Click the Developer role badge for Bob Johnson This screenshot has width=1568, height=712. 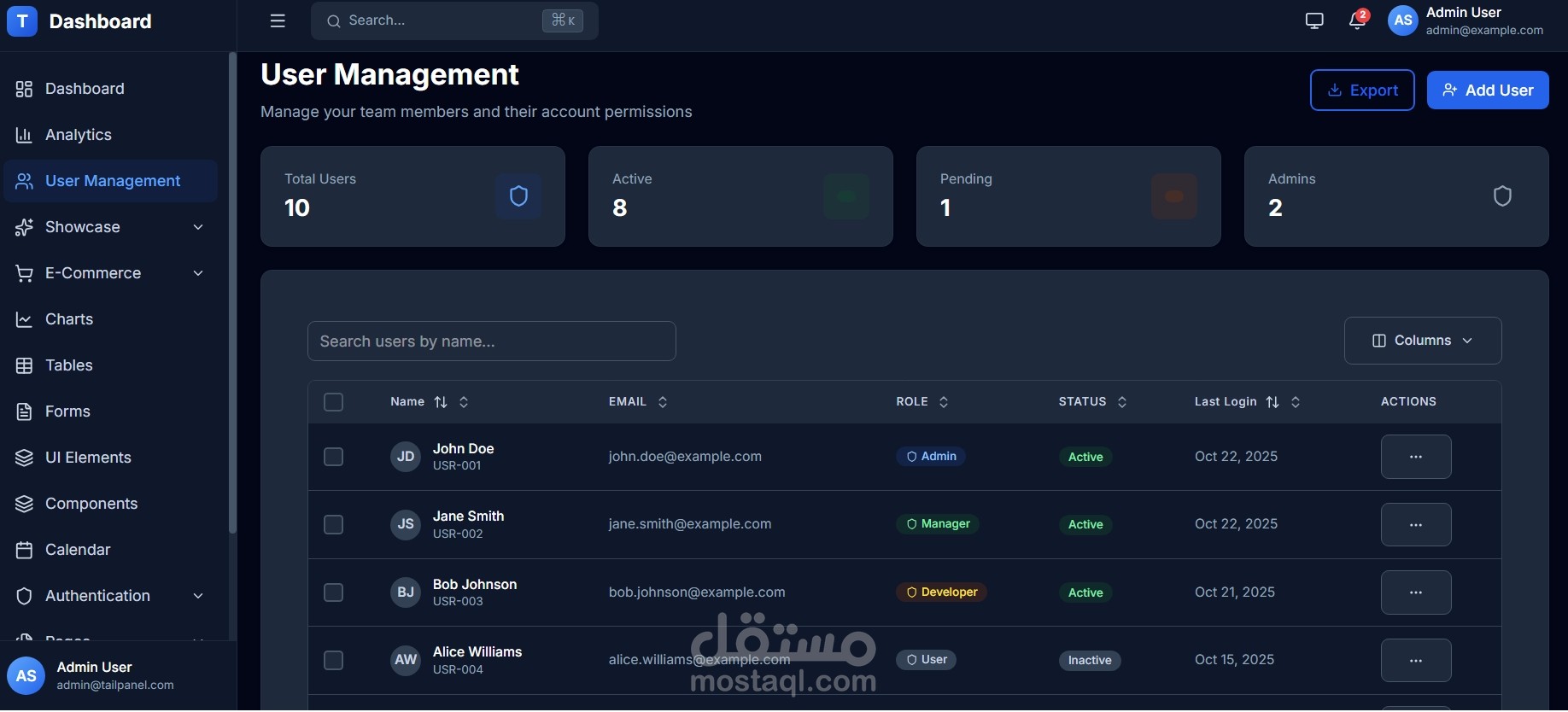pos(941,592)
